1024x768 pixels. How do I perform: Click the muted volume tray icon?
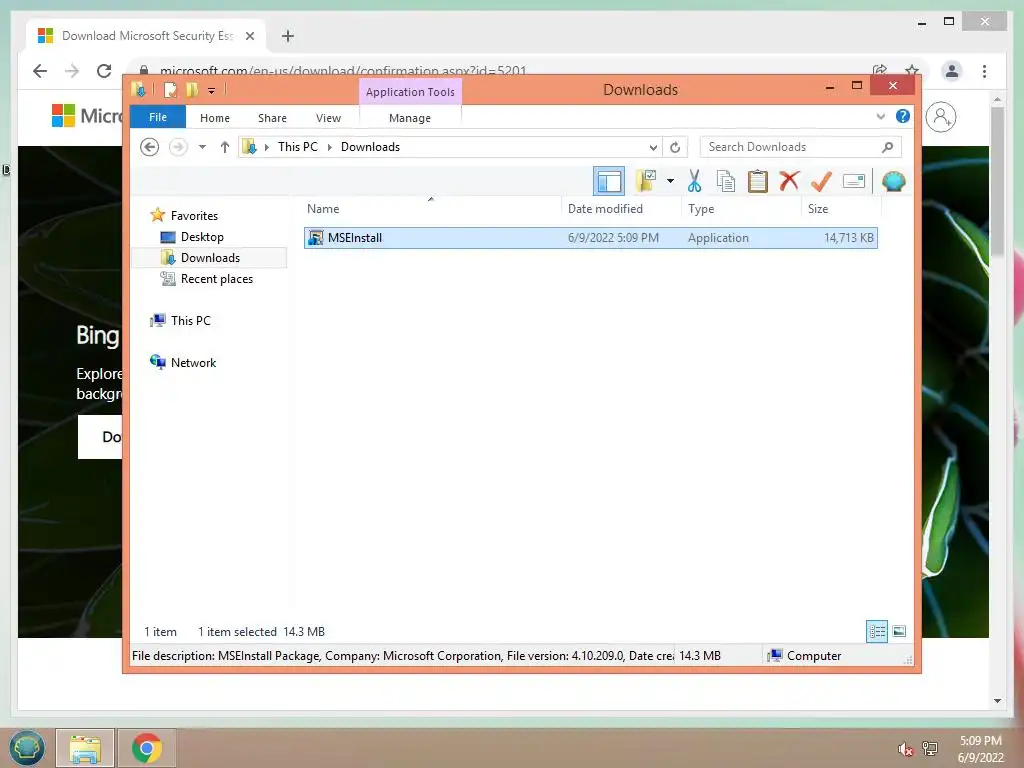(x=905, y=749)
